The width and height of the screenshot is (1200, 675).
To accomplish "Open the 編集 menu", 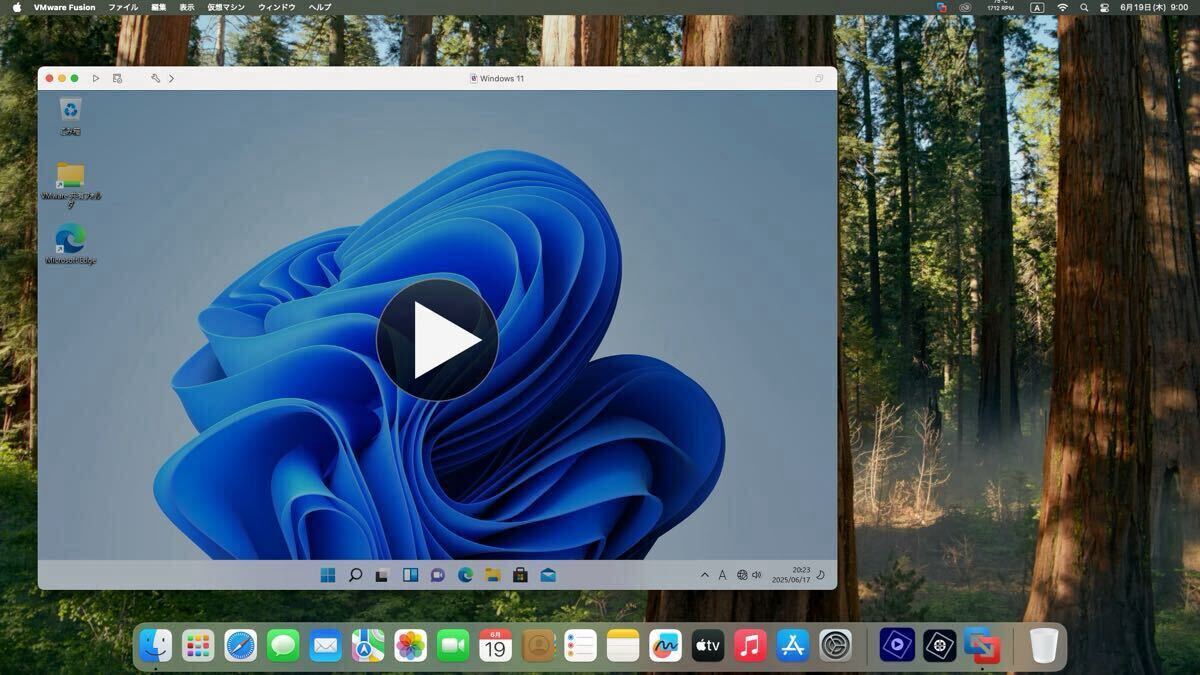I will click(159, 7).
